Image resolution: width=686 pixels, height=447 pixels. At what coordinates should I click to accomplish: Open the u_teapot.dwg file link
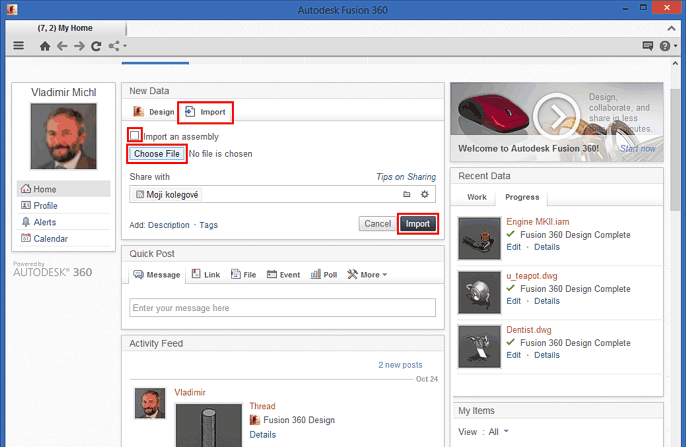532,276
